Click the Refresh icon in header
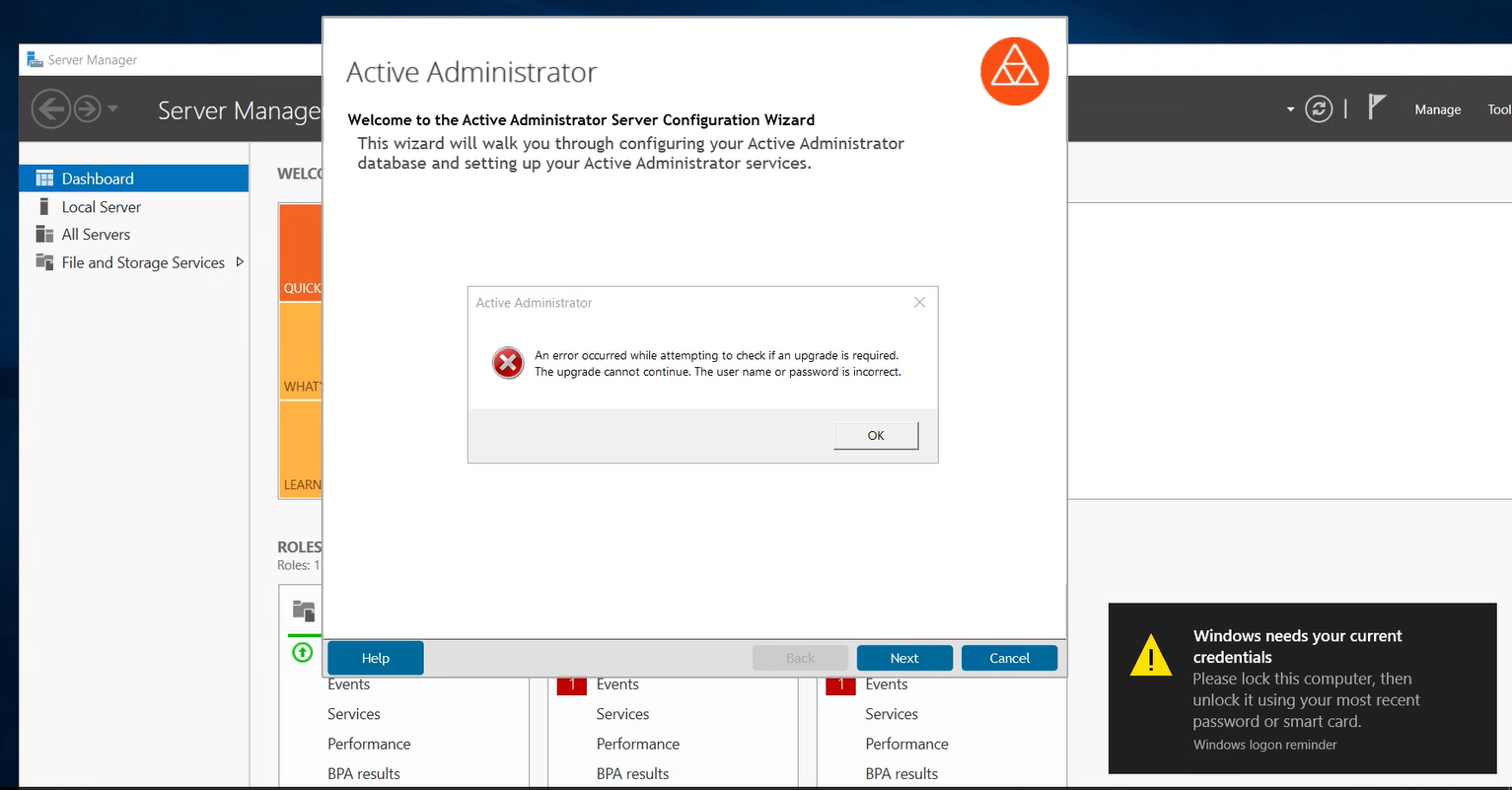Viewport: 1512px width, 790px height. click(1319, 108)
